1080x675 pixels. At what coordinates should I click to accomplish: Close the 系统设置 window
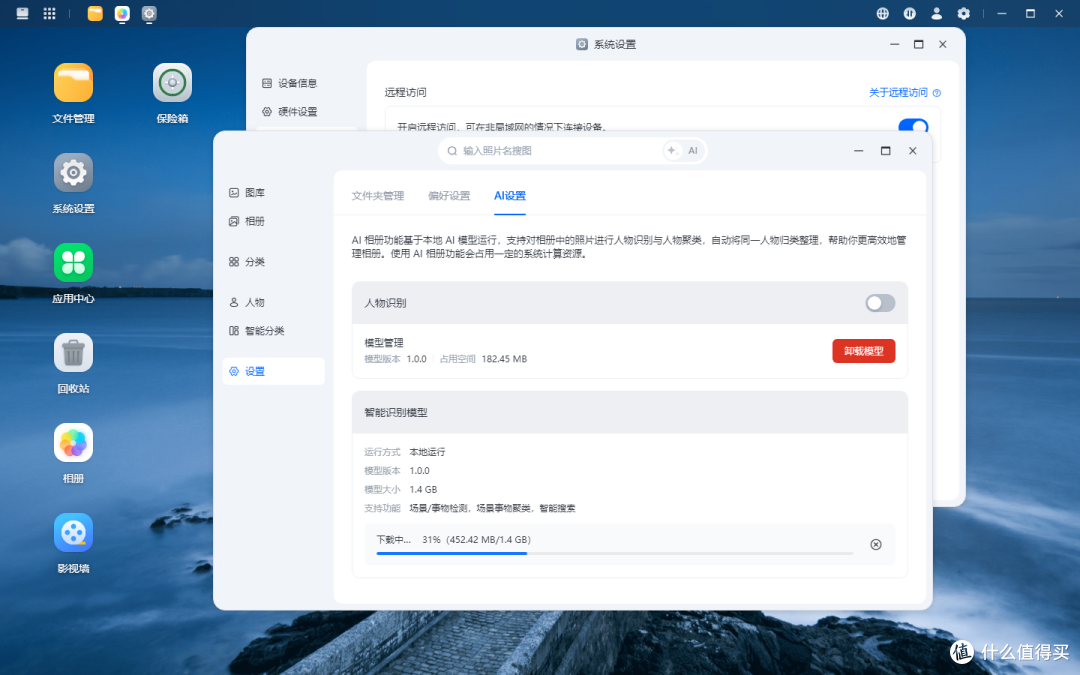coord(942,44)
